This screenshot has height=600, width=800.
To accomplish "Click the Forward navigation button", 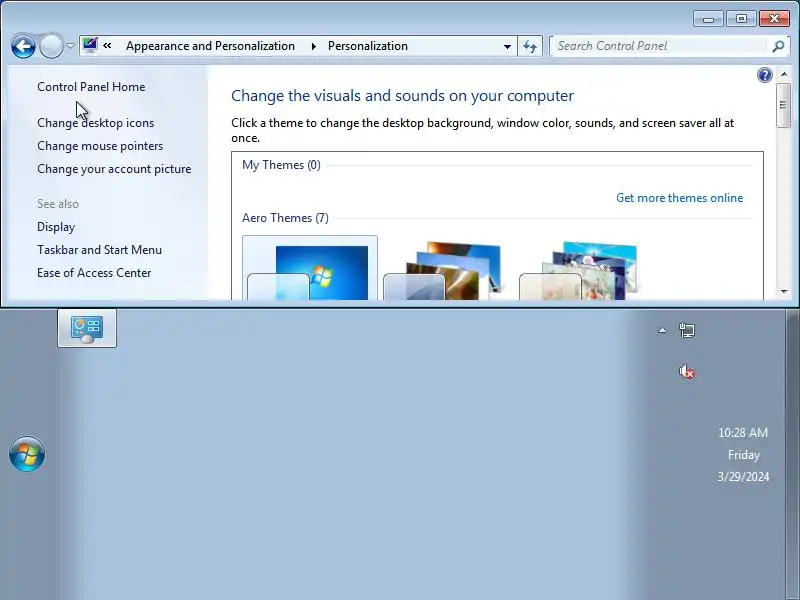I will (51, 46).
